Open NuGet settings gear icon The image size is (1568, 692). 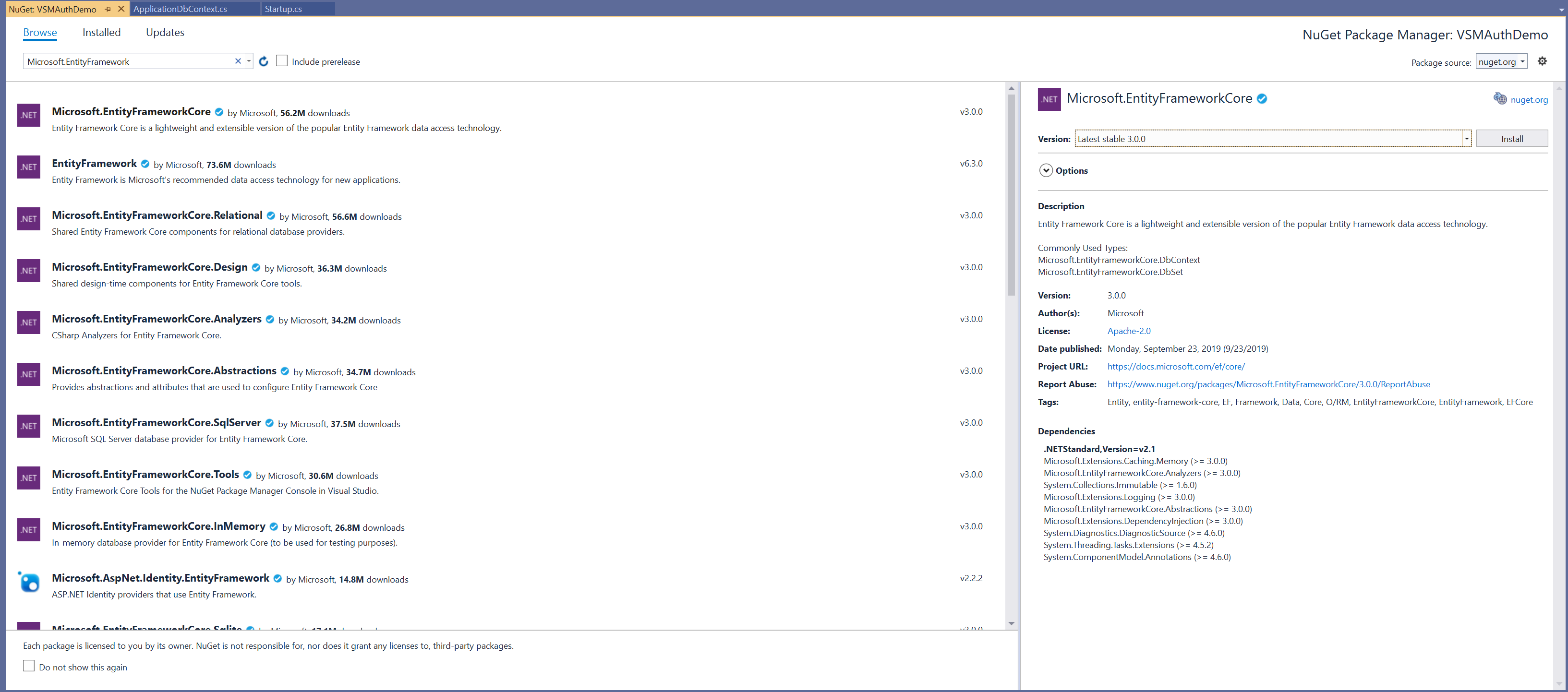1542,61
